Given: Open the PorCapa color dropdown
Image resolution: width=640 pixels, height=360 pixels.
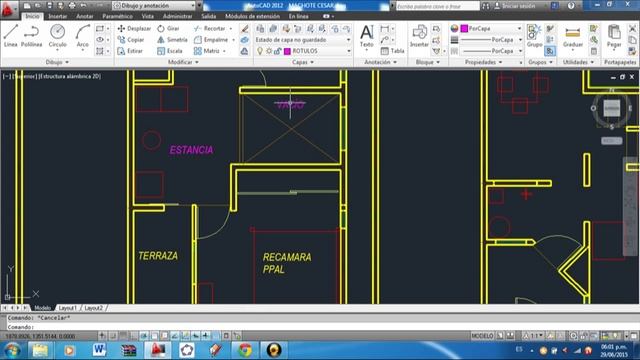Looking at the screenshot, I should click(x=491, y=29).
